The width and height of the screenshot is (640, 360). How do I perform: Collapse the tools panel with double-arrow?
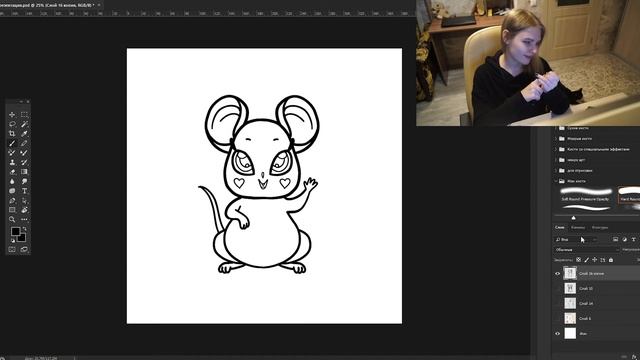[21, 102]
